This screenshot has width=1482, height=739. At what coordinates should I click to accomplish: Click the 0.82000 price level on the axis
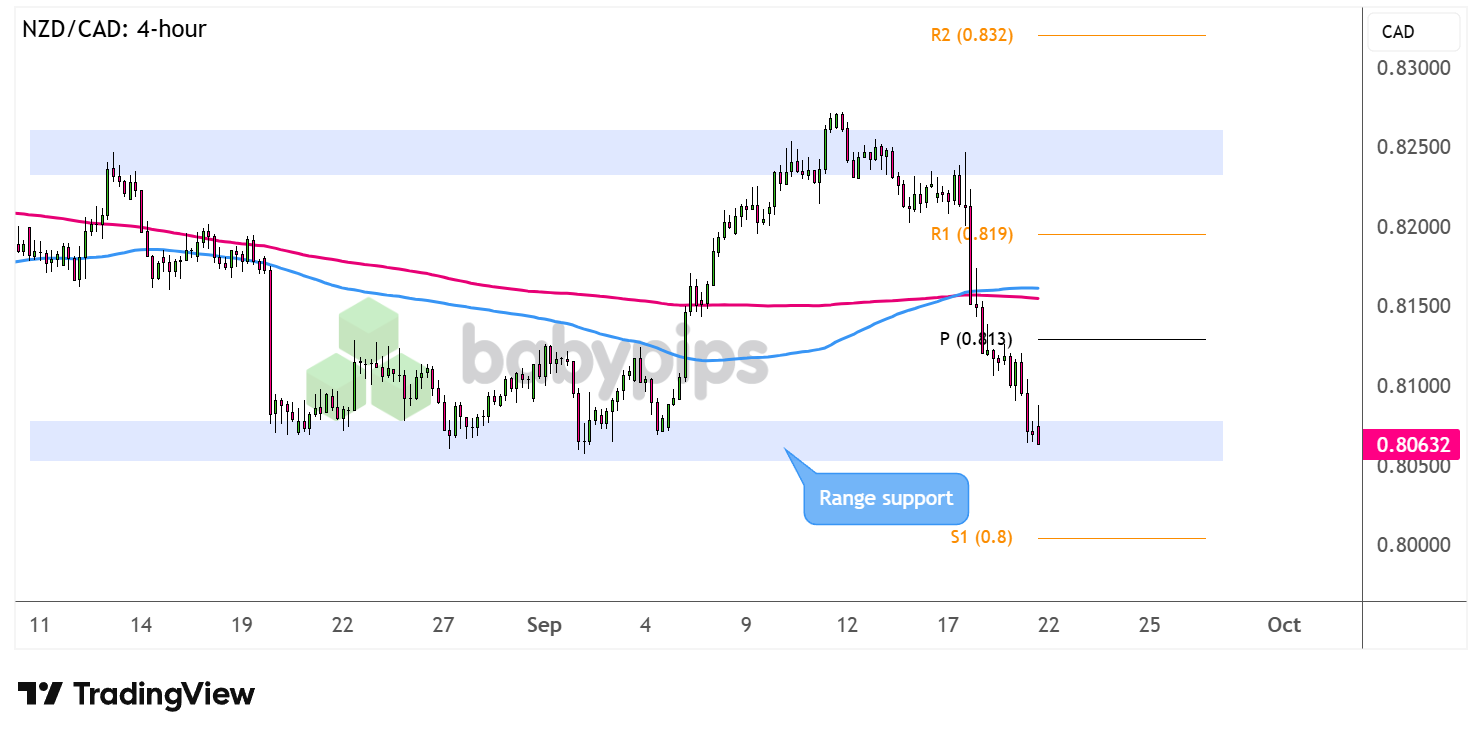tap(1413, 229)
